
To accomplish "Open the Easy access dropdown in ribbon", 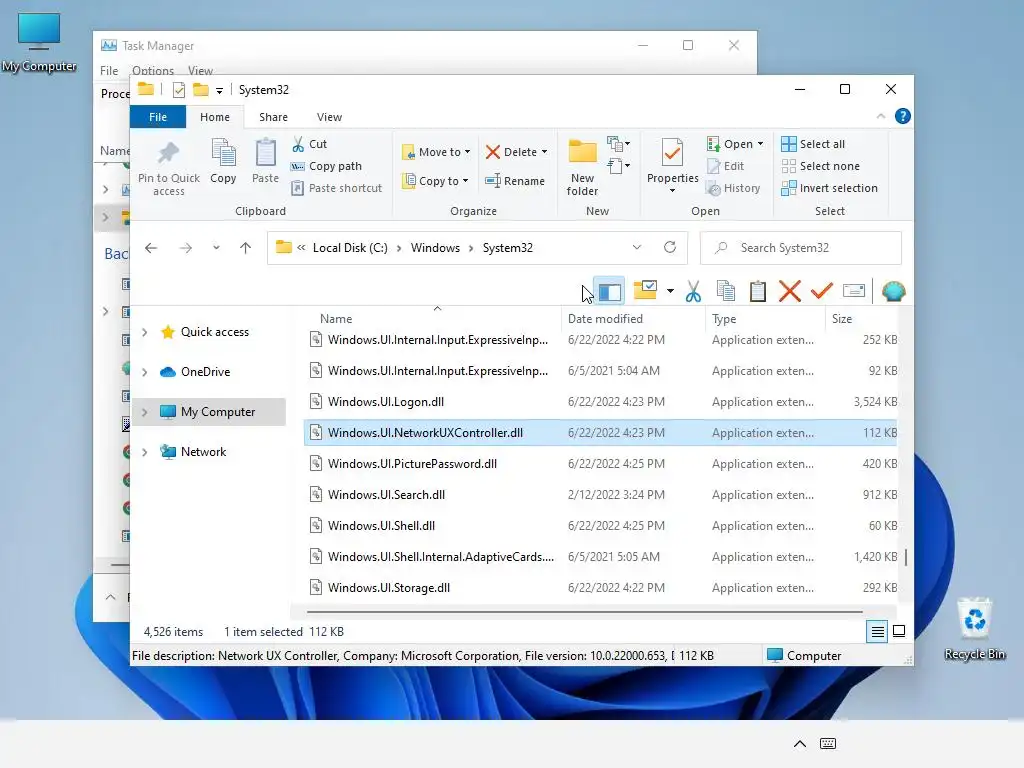I will click(618, 166).
